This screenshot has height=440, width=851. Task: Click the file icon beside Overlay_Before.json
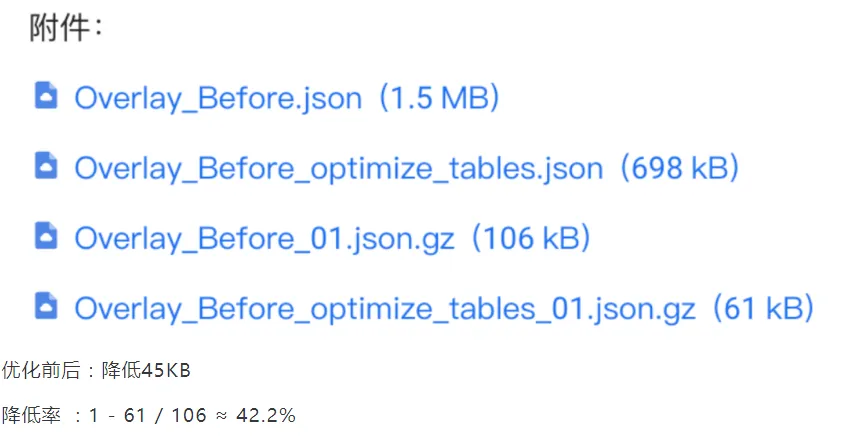(46, 96)
